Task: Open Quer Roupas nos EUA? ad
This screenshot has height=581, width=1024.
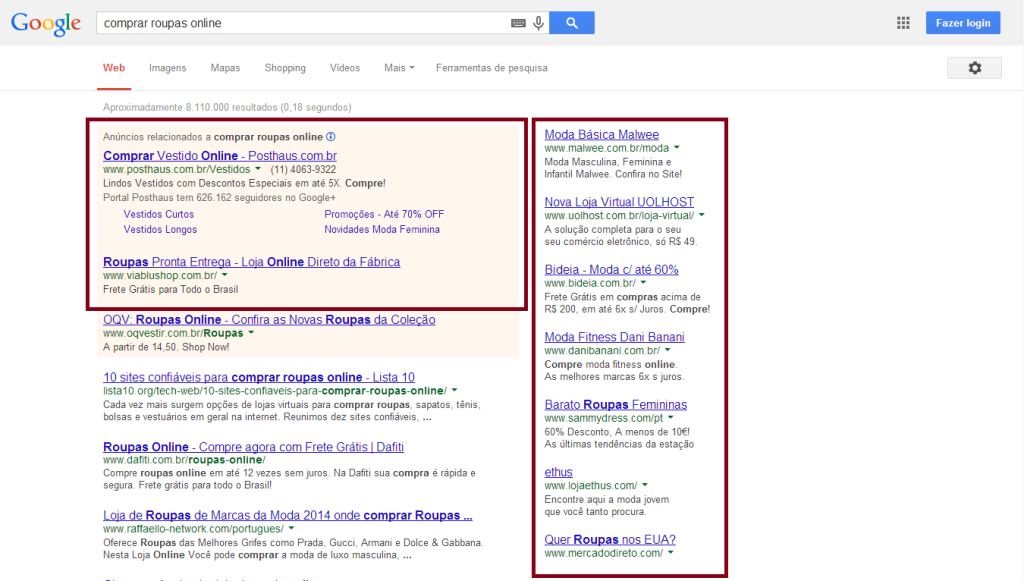Action: pyautogui.click(x=610, y=540)
